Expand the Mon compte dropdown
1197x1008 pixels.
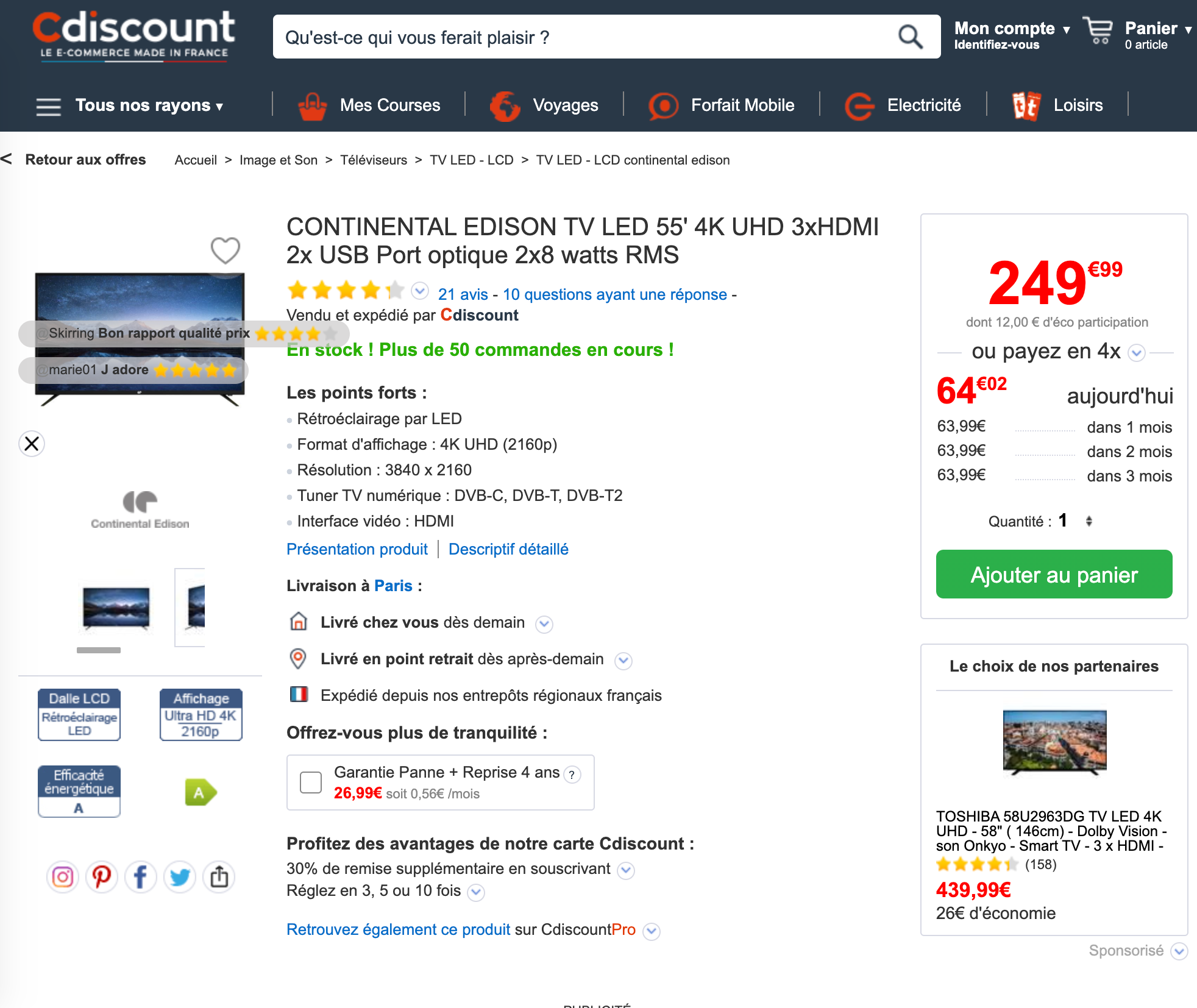[1012, 35]
